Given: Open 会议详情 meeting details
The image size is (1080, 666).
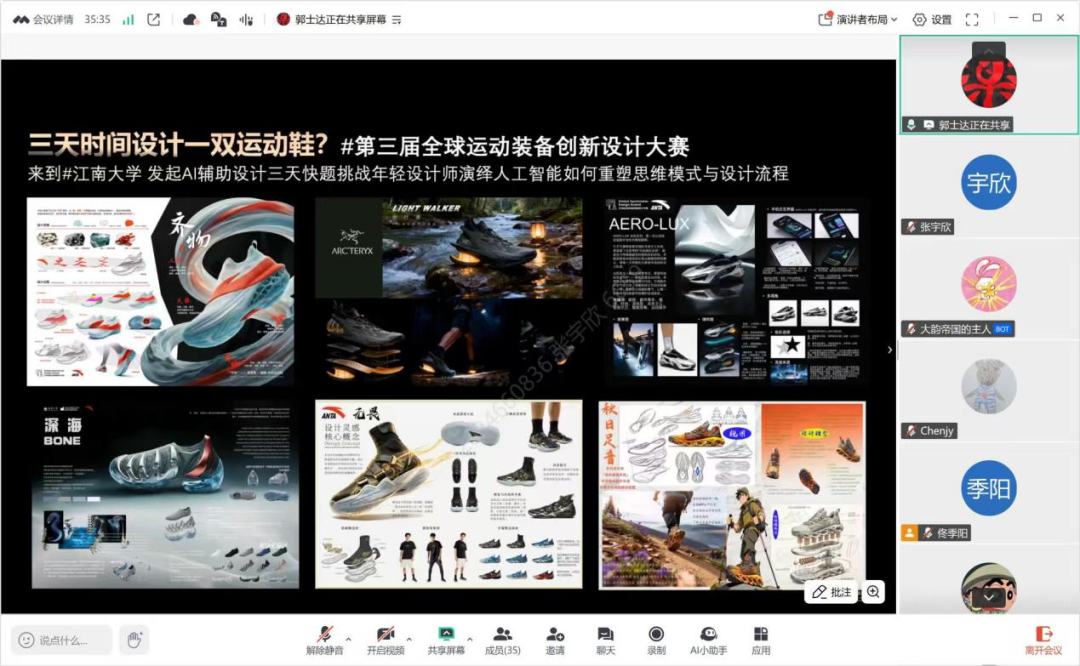Looking at the screenshot, I should point(43,19).
